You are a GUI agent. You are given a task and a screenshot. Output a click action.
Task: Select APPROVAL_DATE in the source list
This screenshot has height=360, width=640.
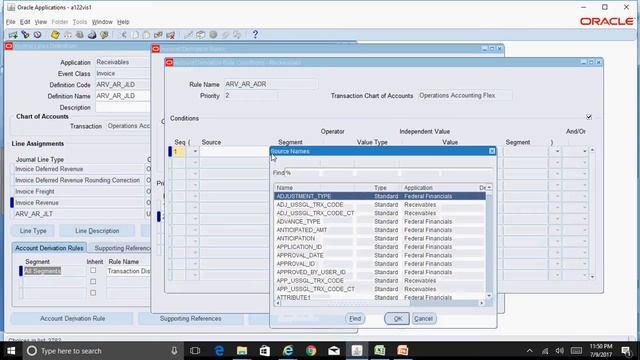(x=300, y=255)
